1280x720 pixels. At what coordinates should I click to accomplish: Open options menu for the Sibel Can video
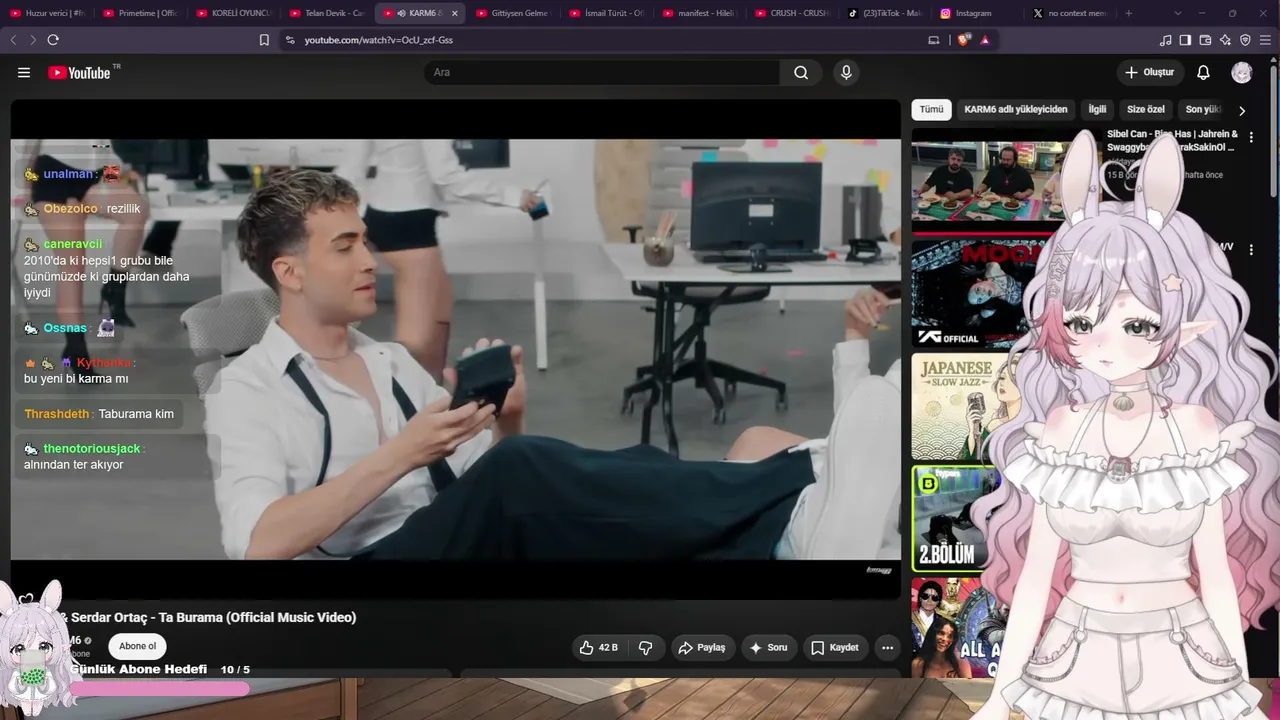[1251, 139]
